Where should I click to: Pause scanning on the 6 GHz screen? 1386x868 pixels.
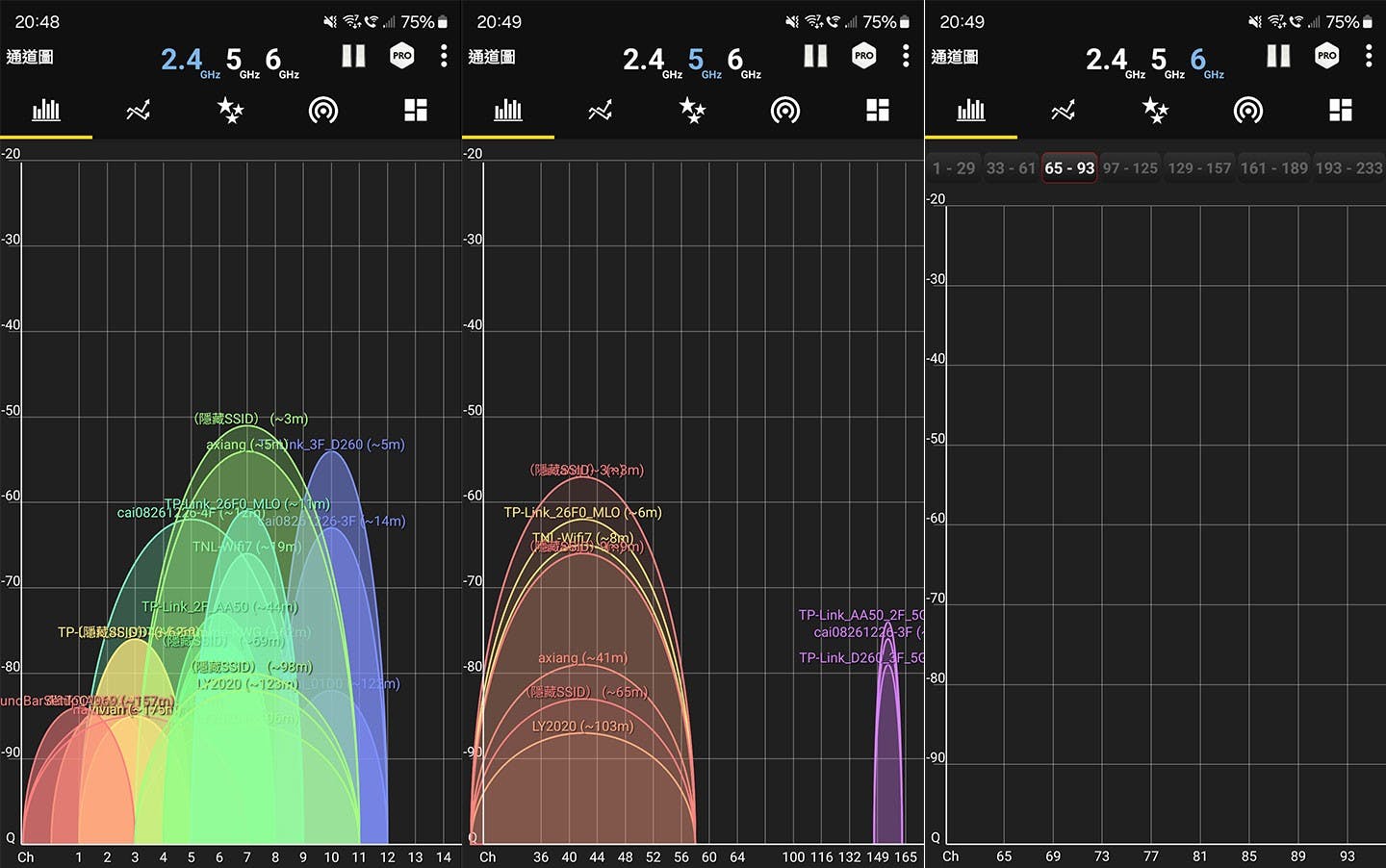pos(1278,56)
